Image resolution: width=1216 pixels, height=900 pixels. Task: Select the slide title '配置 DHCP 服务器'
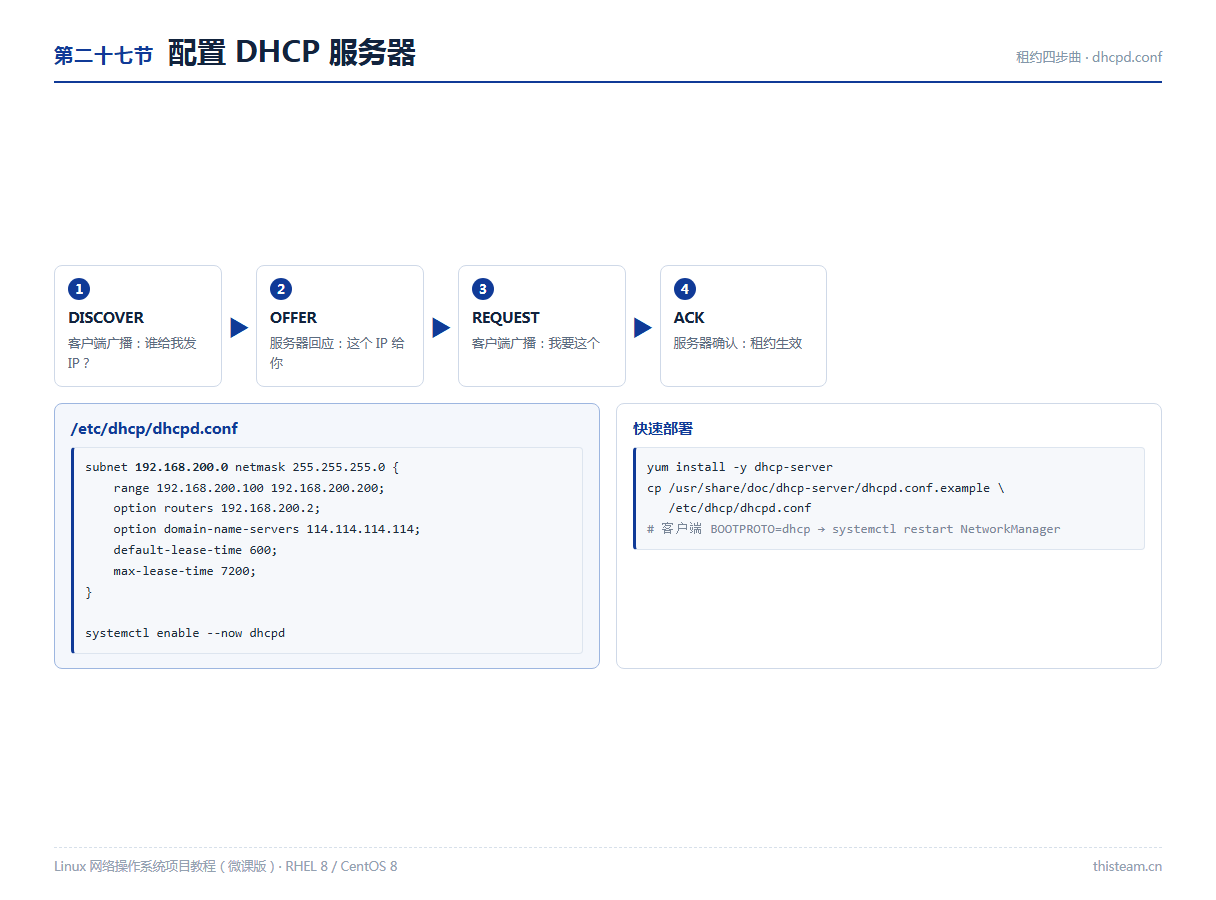tap(291, 53)
